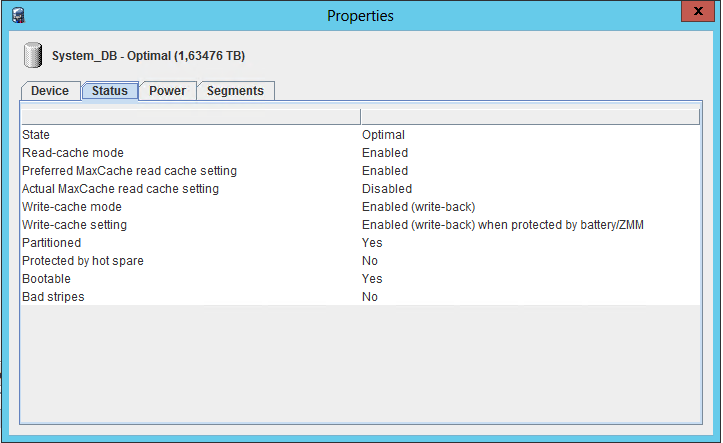This screenshot has width=723, height=443.
Task: Click Actual MaxCache read cache setting row
Action: [120, 189]
